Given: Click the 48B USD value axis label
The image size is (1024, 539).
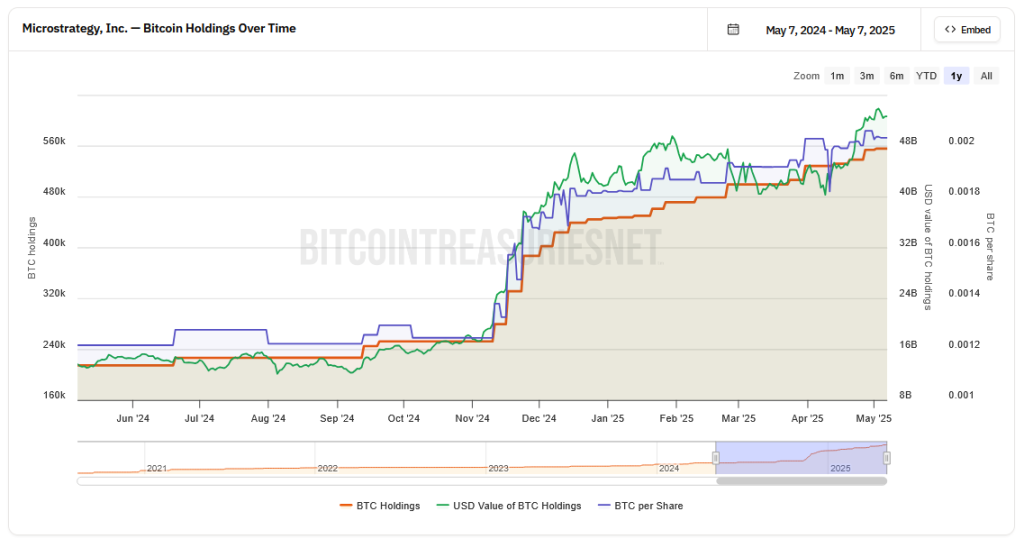Looking at the screenshot, I should tap(908, 141).
